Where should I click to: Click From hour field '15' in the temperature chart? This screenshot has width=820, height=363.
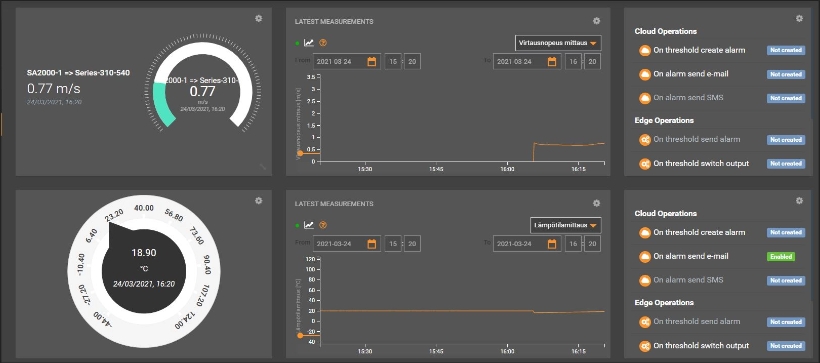click(x=393, y=244)
